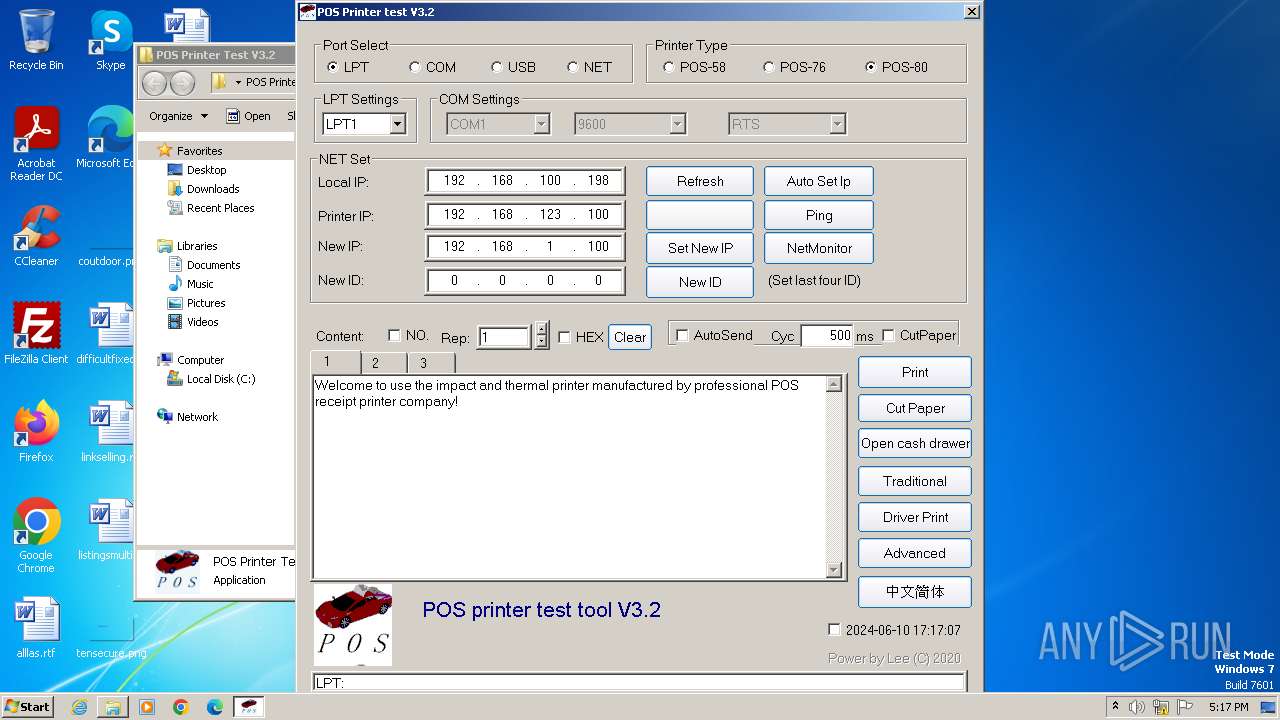Decrease the Rep count spinner
The image size is (1280, 720).
541,342
